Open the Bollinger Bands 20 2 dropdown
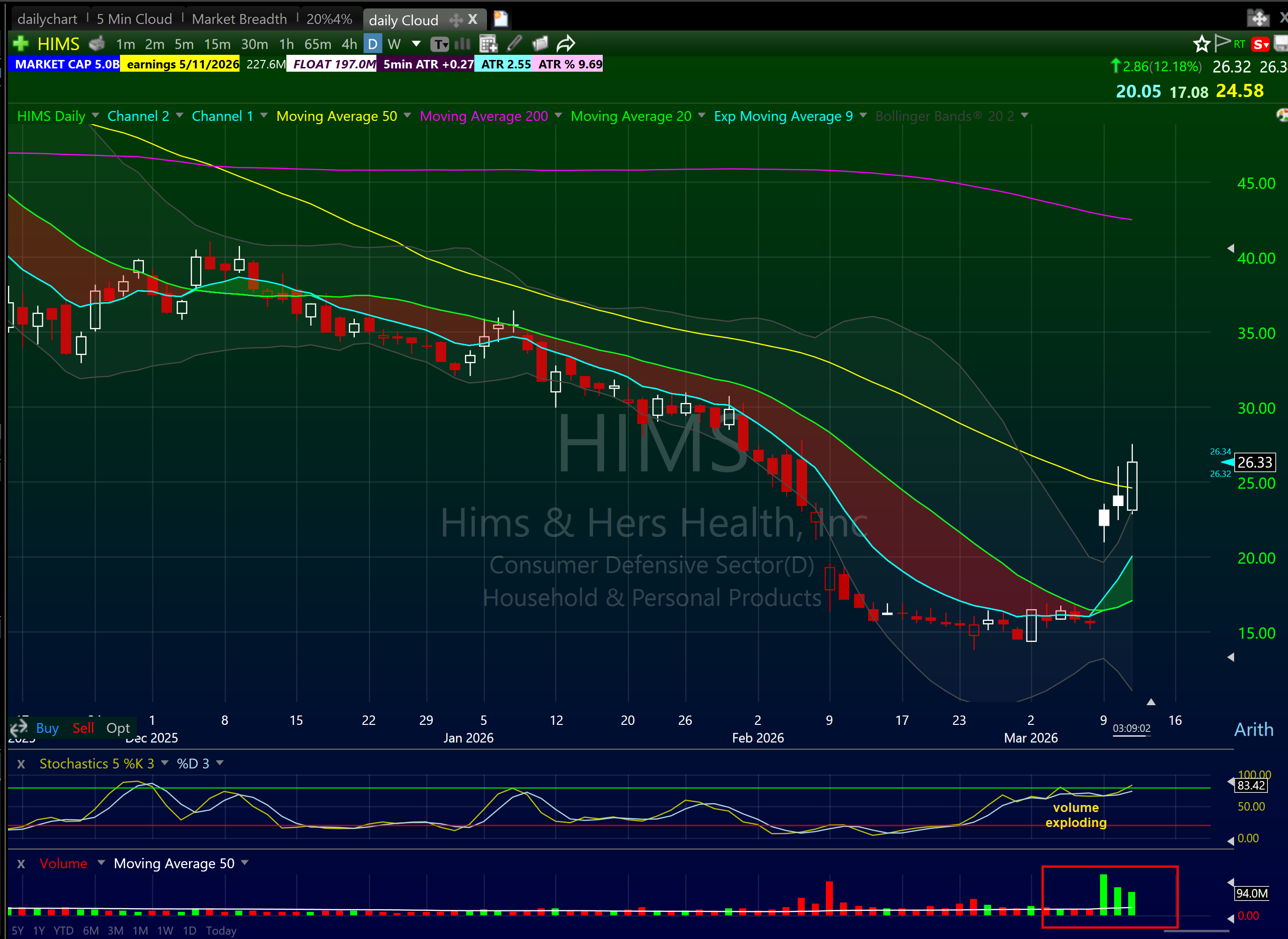Viewport: 1288px width, 939px height. pos(1024,116)
